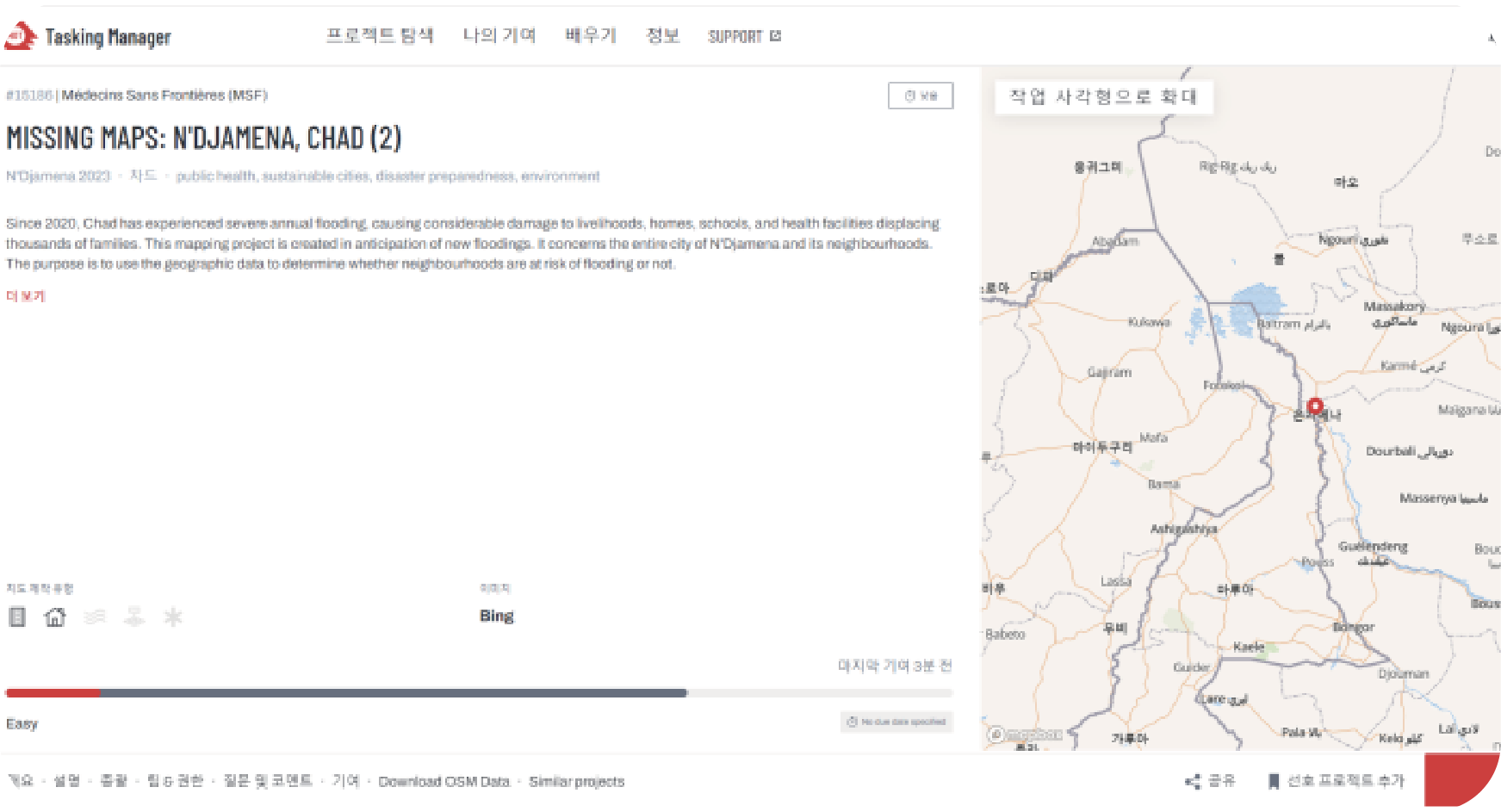
Task: Click the greyed waterways mapping type icon
Action: pyautogui.click(x=95, y=617)
